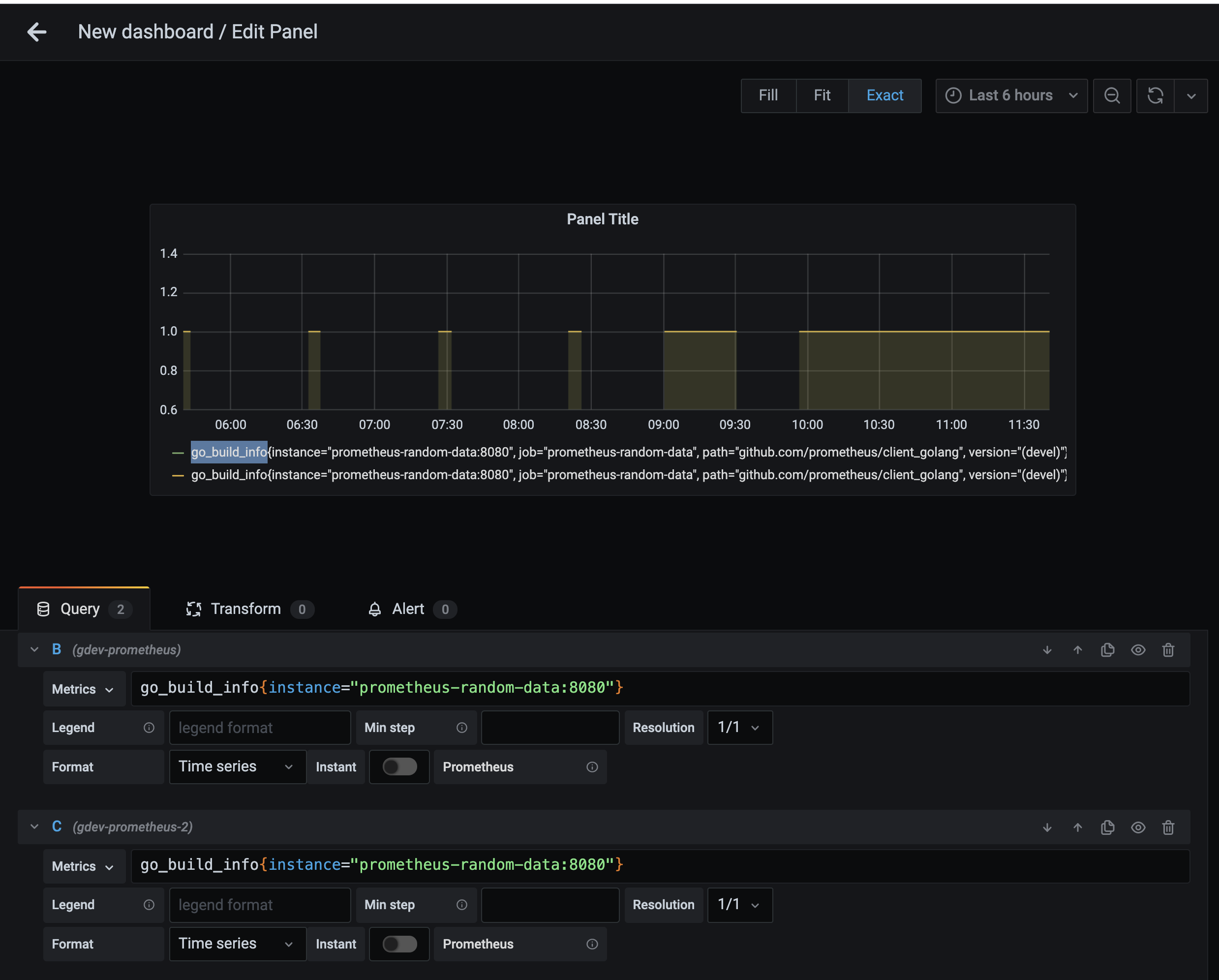Screen dimensions: 1219x980
Task: Open the Resolution dropdown for query C
Action: (x=739, y=905)
